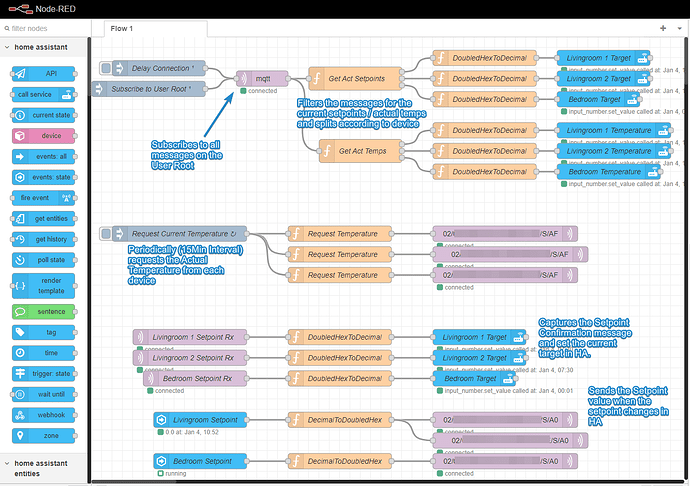The height and width of the screenshot is (486, 690).
Task: Trigger the Delay Connection inject button
Action: 107,68
